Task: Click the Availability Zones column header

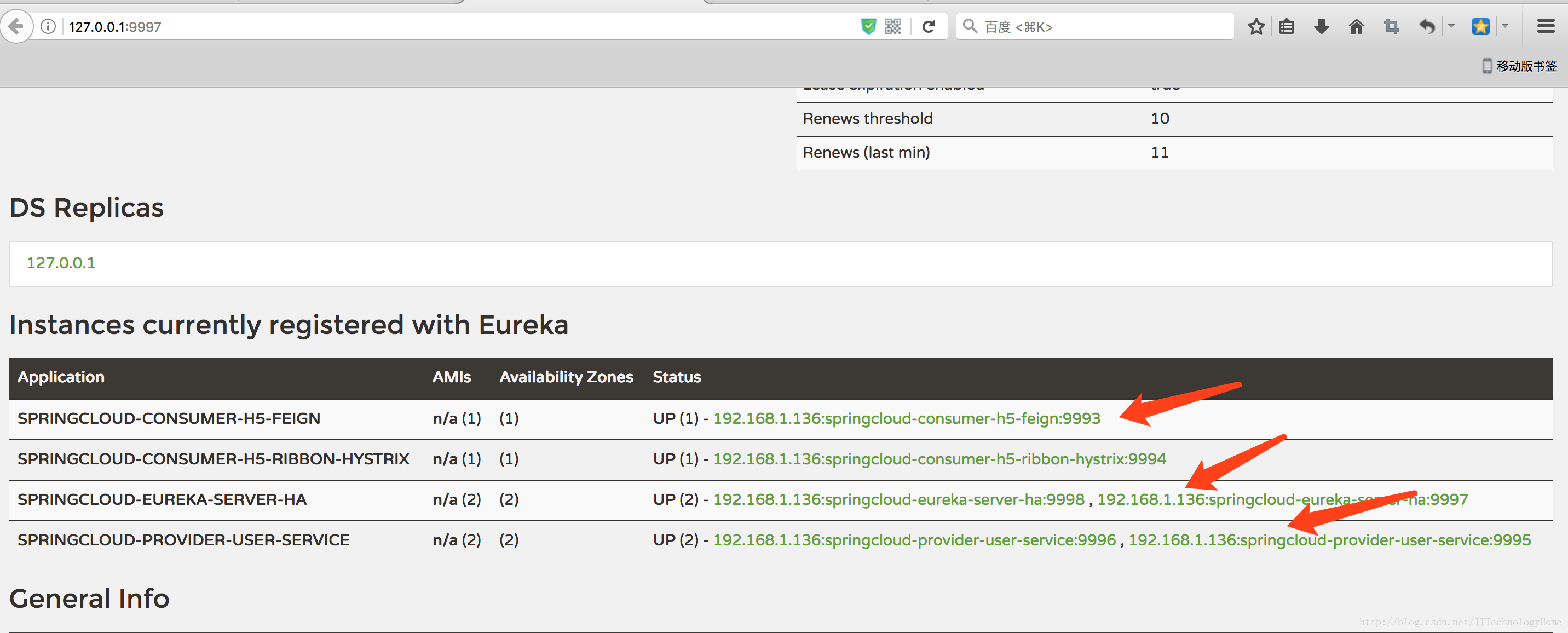Action: click(566, 377)
